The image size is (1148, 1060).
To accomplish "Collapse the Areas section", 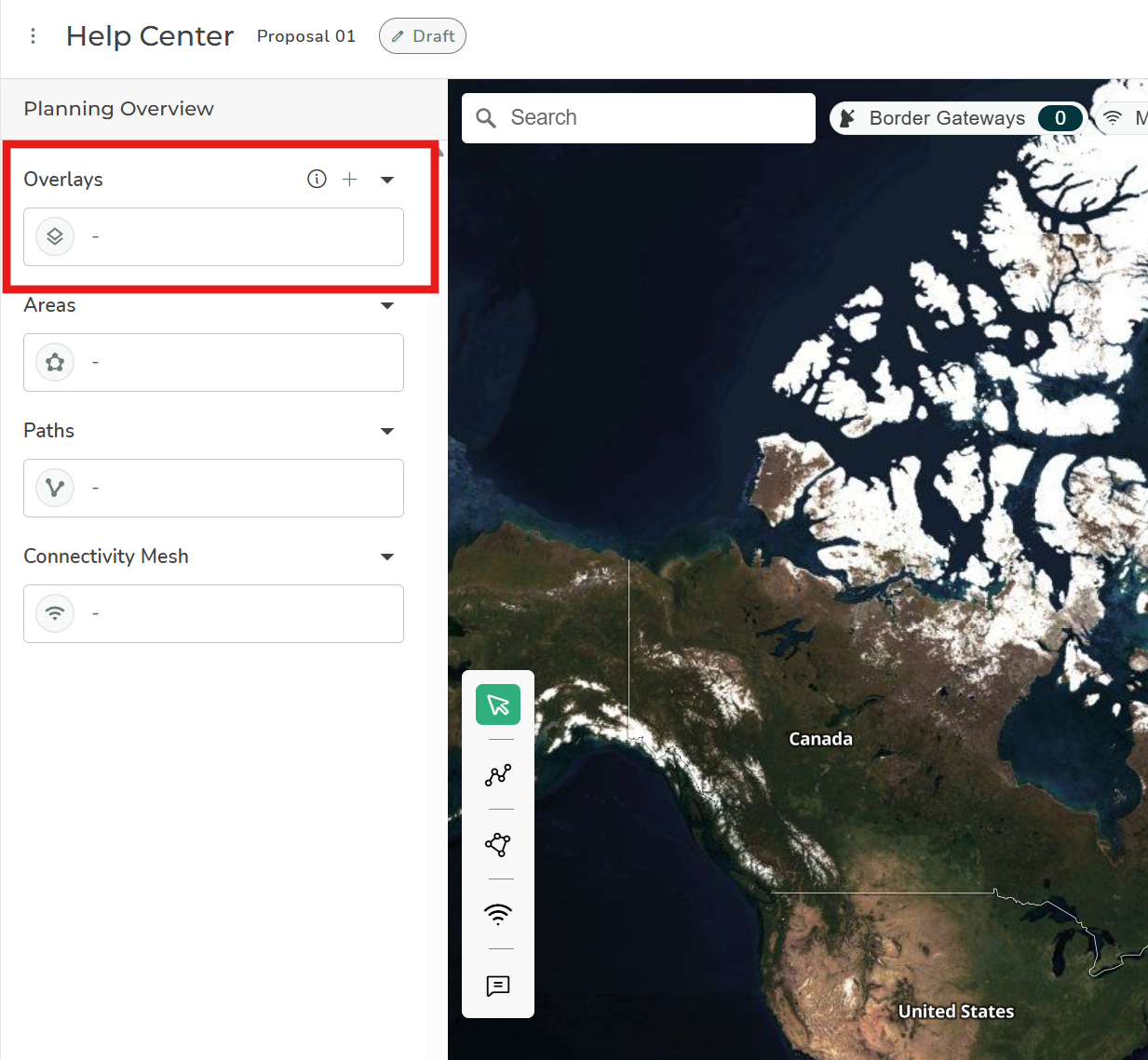I will 387,305.
